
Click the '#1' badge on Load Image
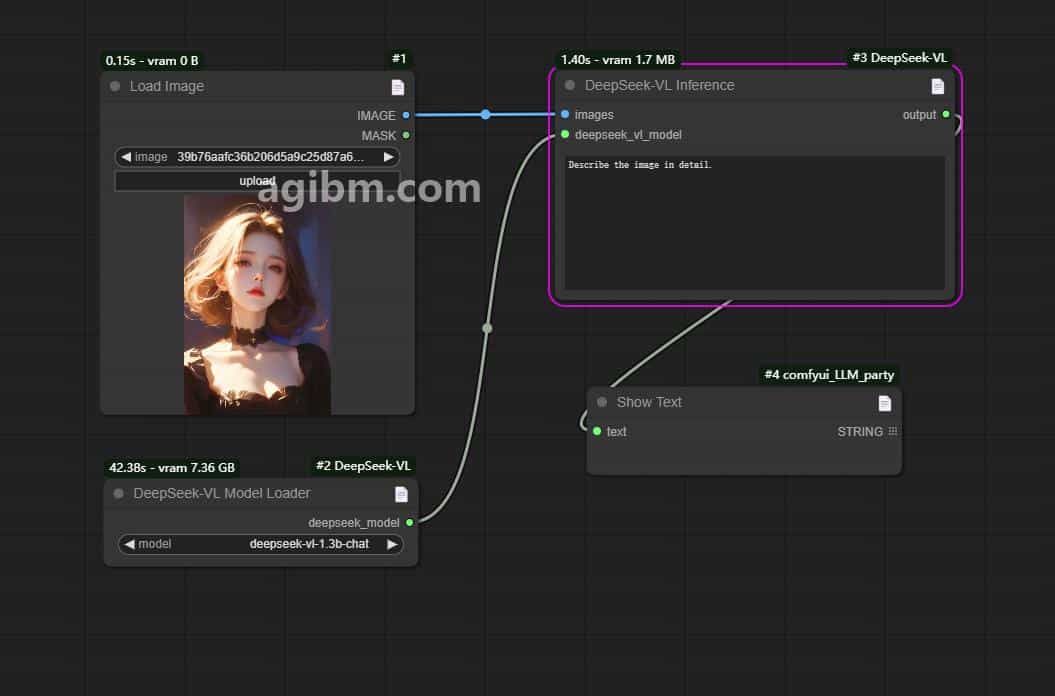(x=399, y=59)
